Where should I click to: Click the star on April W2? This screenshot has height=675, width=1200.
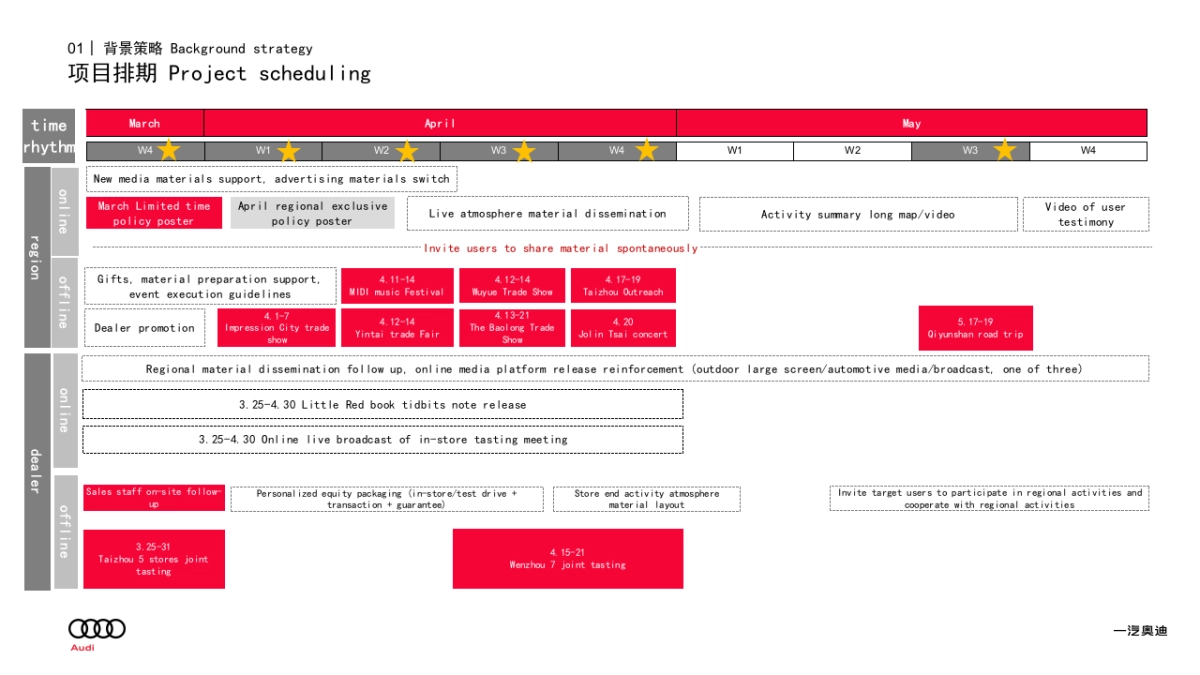[x=407, y=151]
